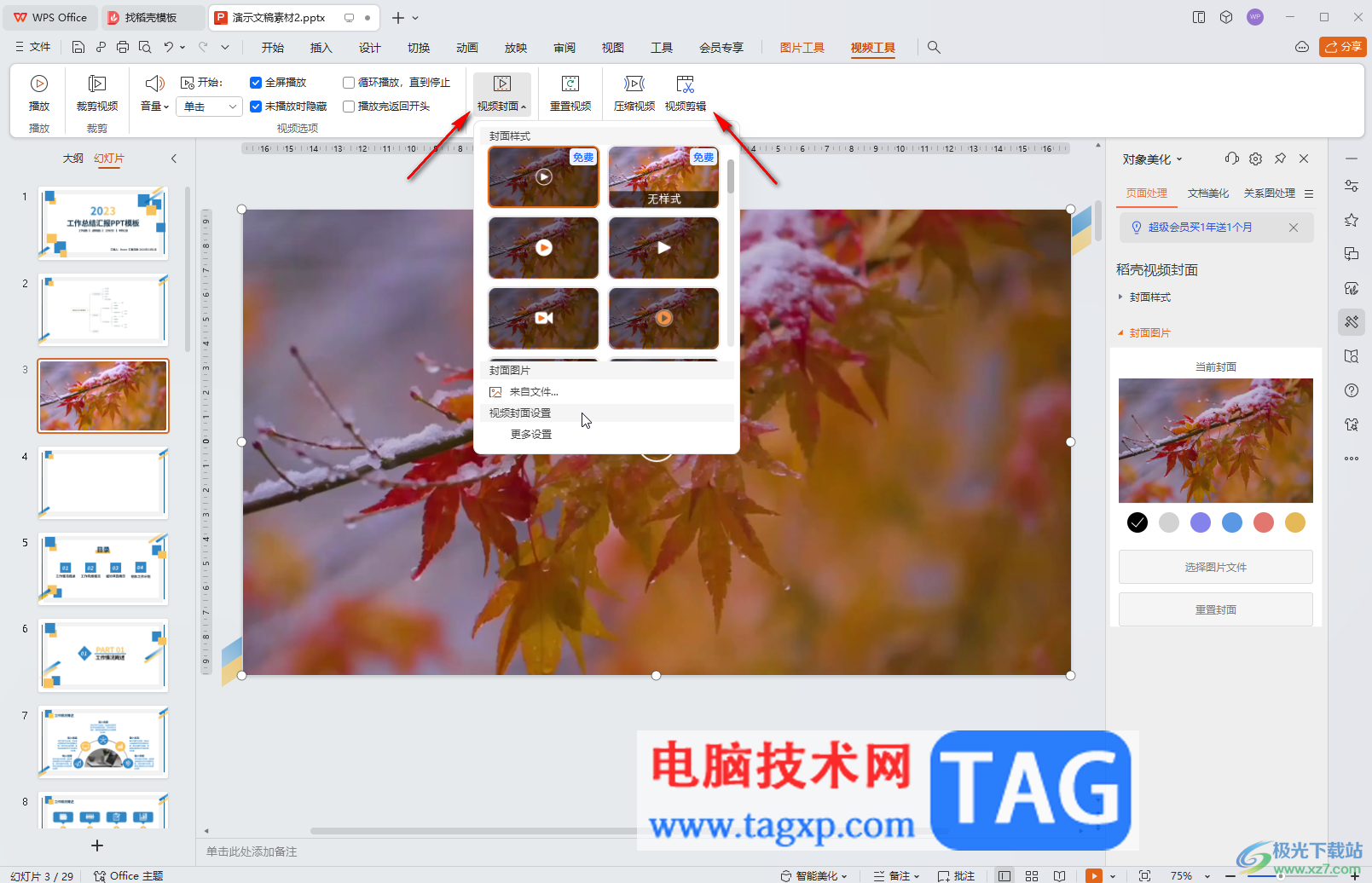Viewport: 1372px width, 883px height.
Task: Pin the object beautify panel
Action: click(x=1280, y=159)
